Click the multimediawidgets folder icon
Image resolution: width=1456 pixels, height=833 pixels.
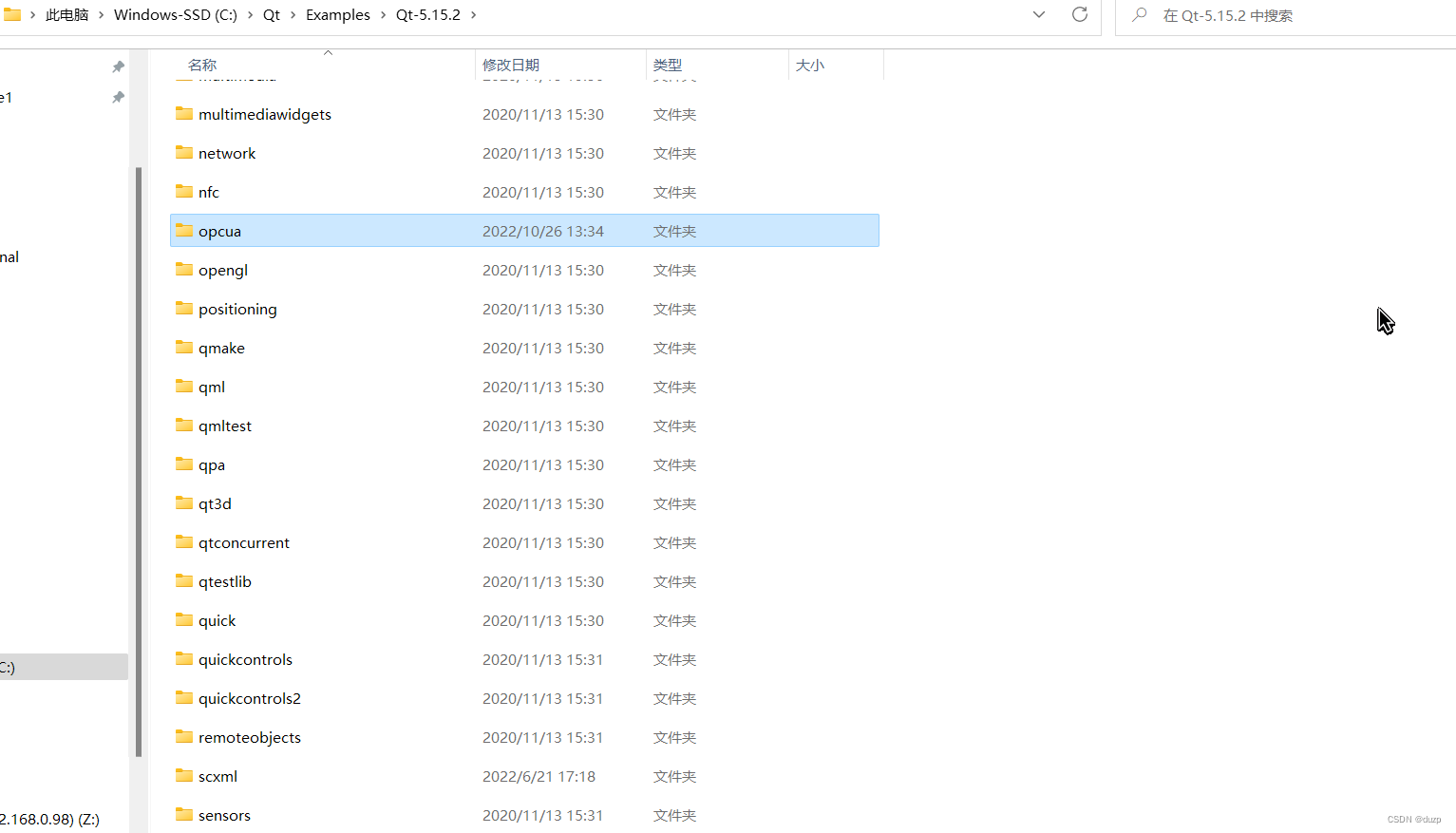click(x=184, y=114)
